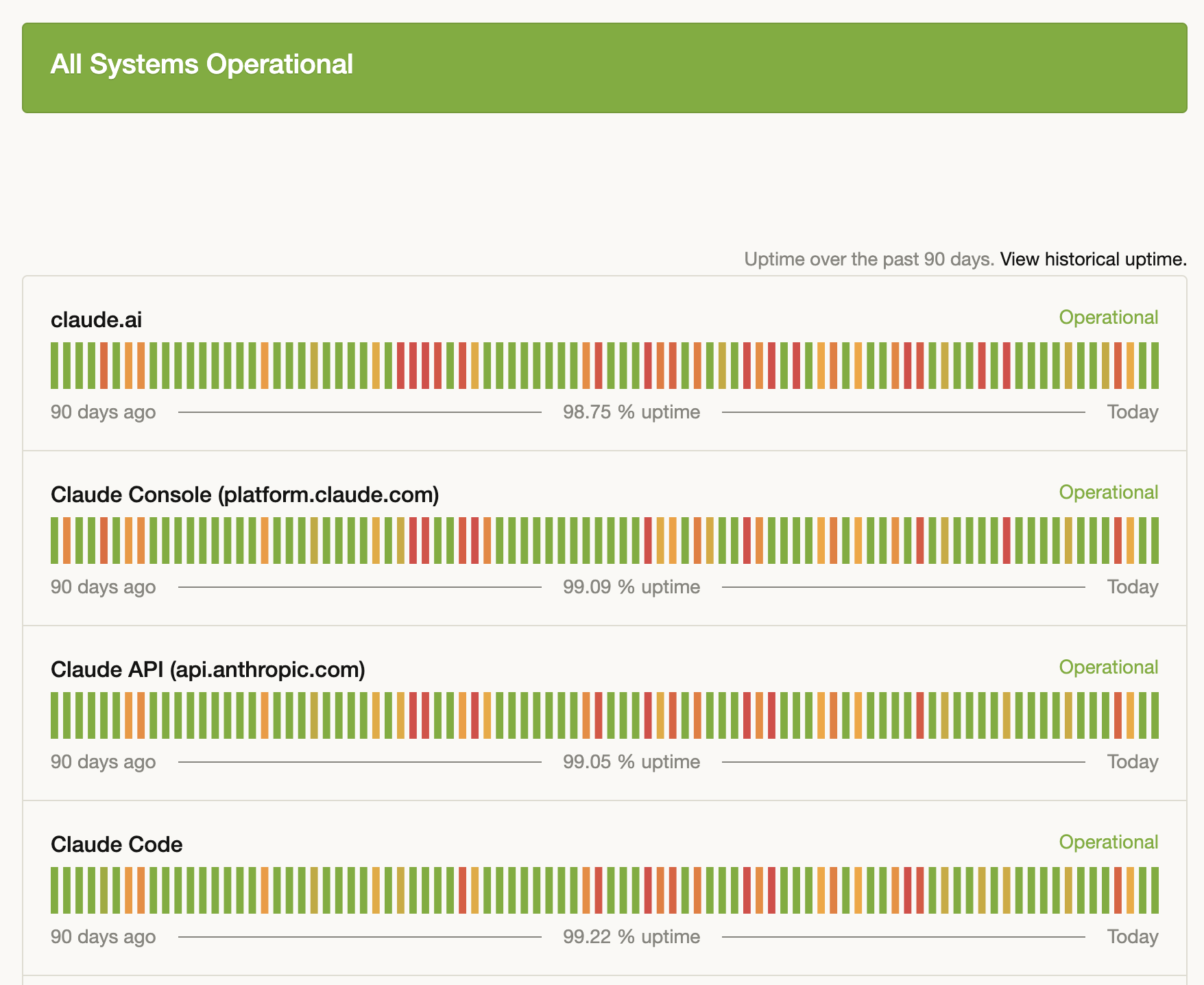Click the Operational status next to claude.ai

pyautogui.click(x=1108, y=318)
